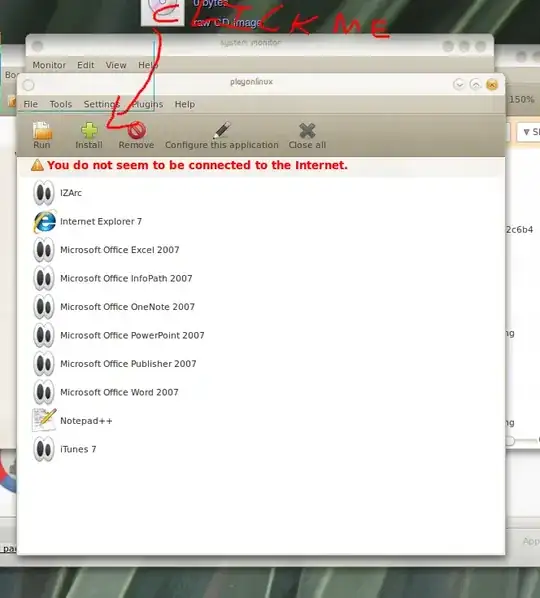Open Edit menu in system monitor window

pos(85,65)
